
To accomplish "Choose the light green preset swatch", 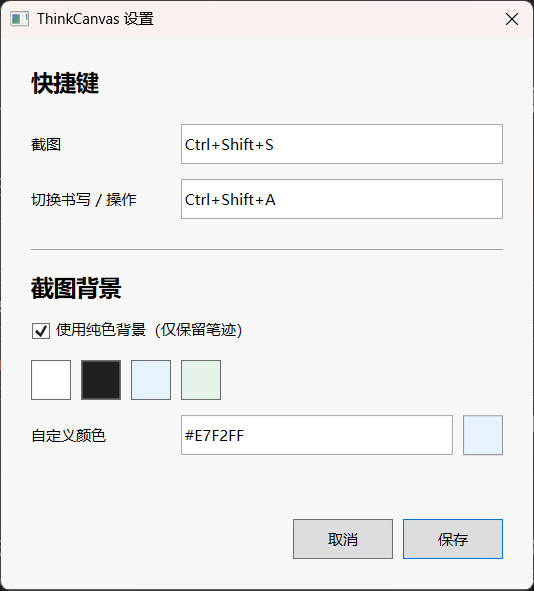I will pyautogui.click(x=201, y=380).
